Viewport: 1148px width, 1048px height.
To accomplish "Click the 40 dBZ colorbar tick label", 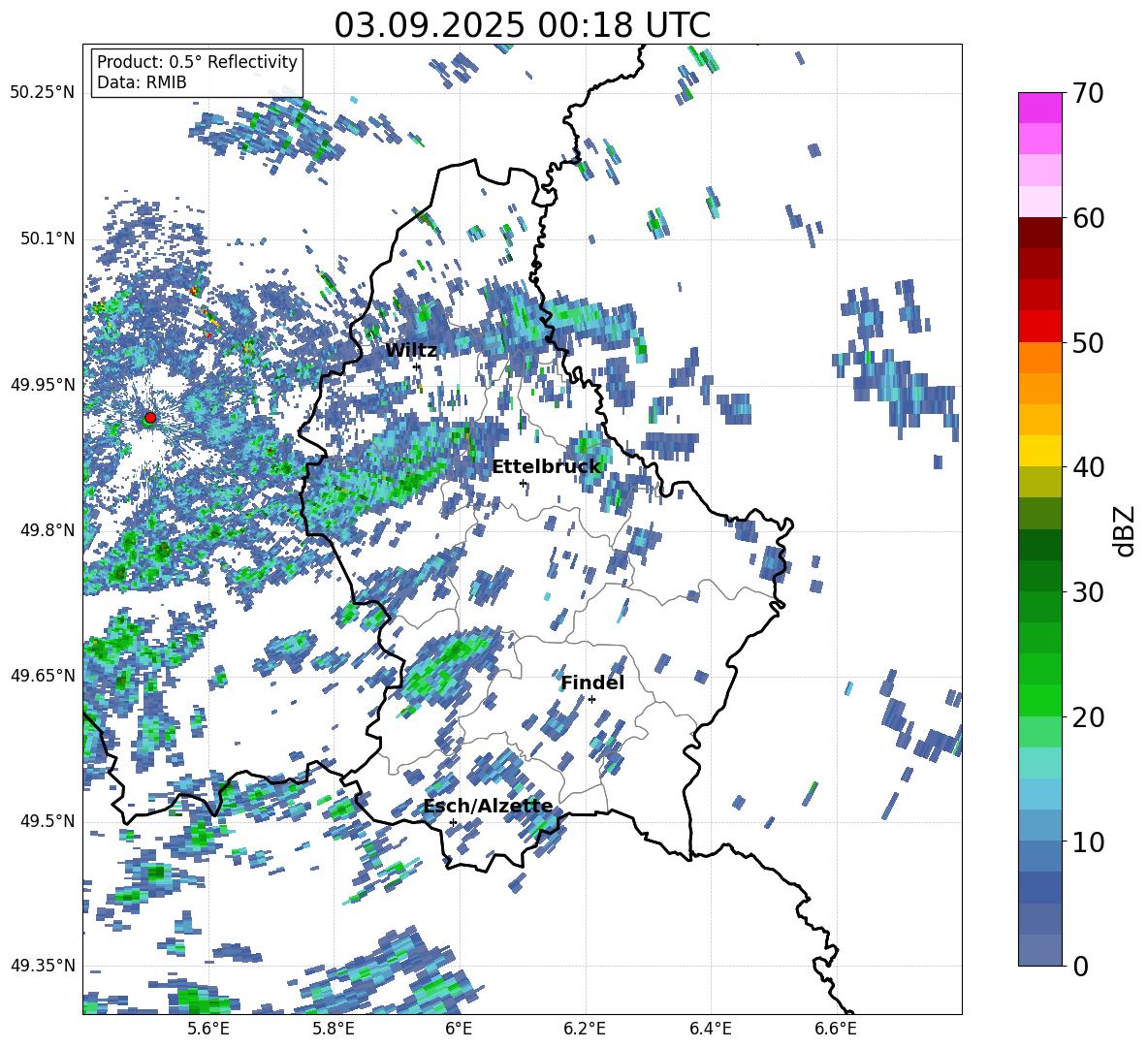I will click(x=1088, y=467).
